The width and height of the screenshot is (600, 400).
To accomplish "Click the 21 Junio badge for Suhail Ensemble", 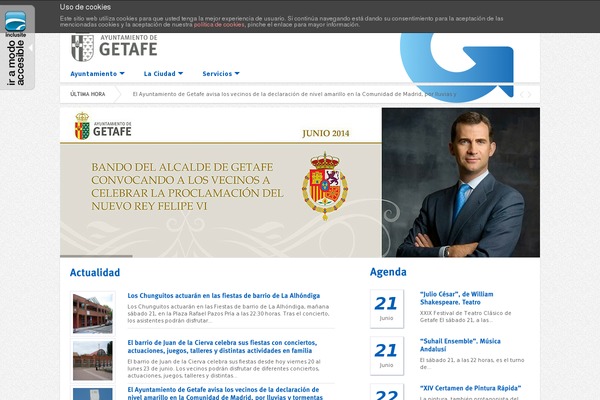I will coord(386,356).
